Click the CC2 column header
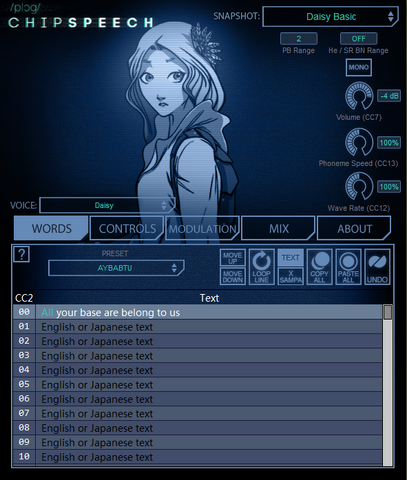 [24, 298]
